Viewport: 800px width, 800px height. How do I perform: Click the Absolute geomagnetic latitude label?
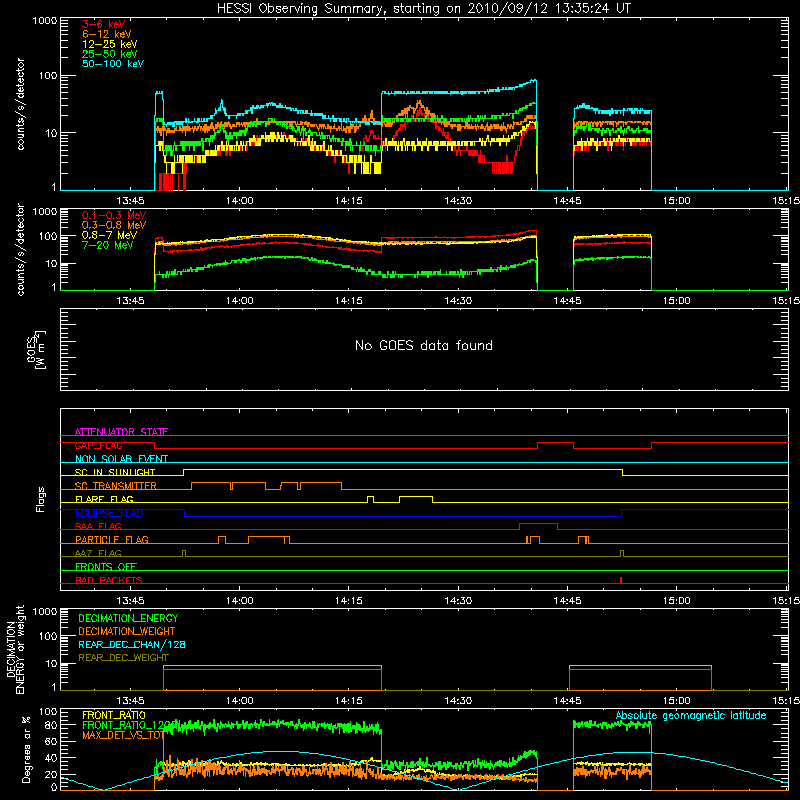coord(691,716)
